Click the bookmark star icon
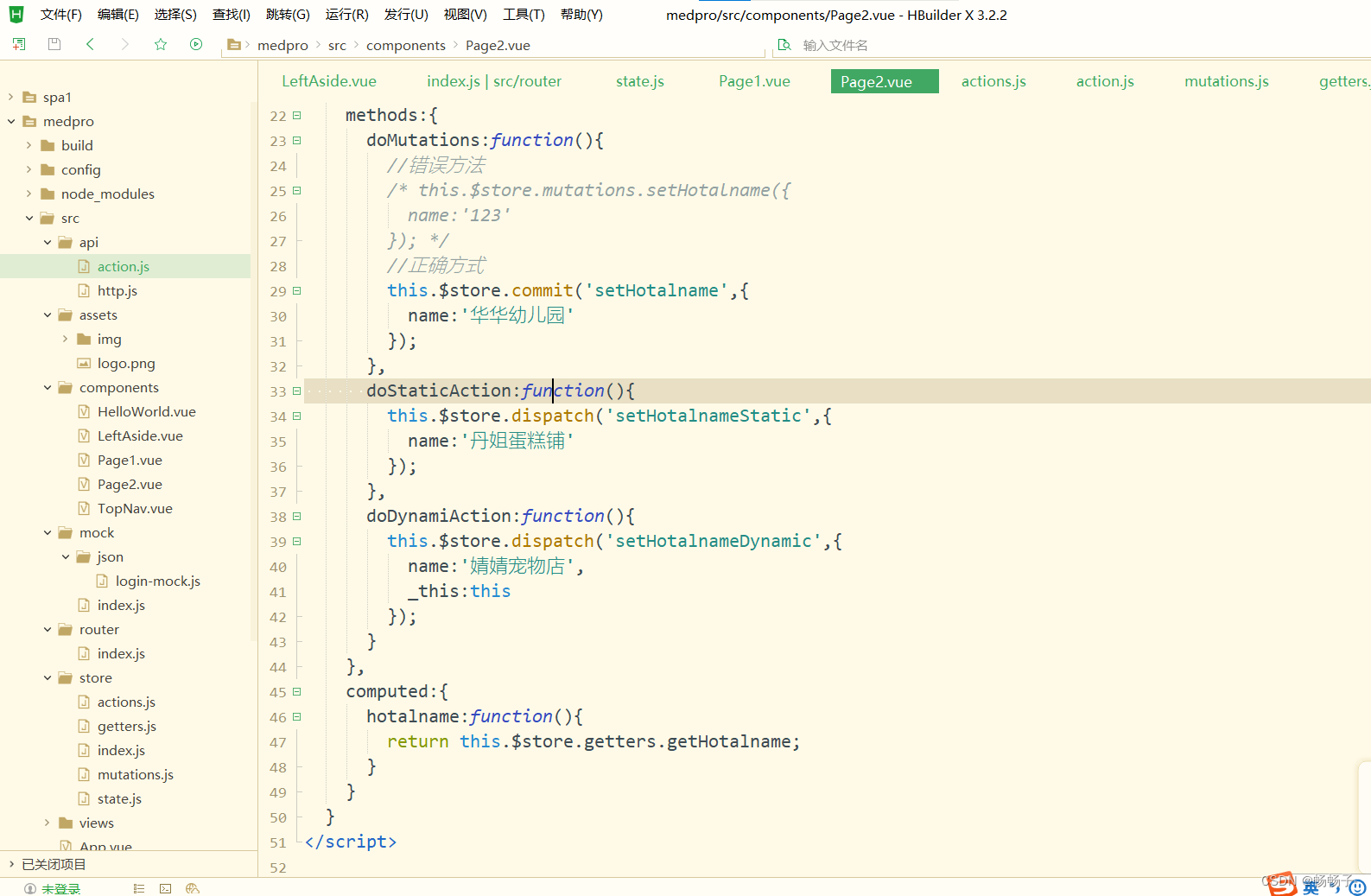This screenshot has width=1371, height=896. pyautogui.click(x=161, y=44)
